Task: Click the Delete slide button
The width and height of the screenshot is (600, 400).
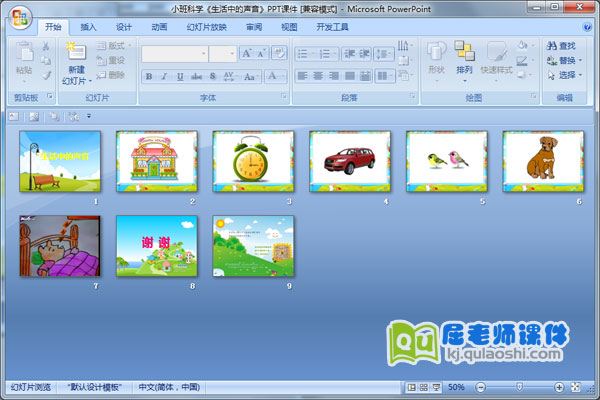Action: [x=110, y=75]
